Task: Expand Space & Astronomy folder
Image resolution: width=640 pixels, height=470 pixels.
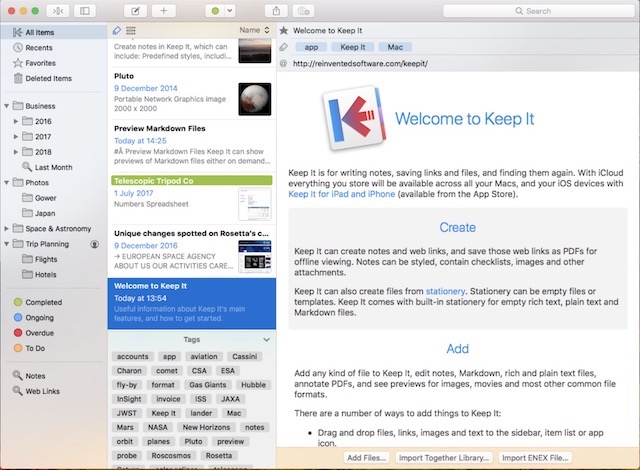Action: pyautogui.click(x=7, y=228)
